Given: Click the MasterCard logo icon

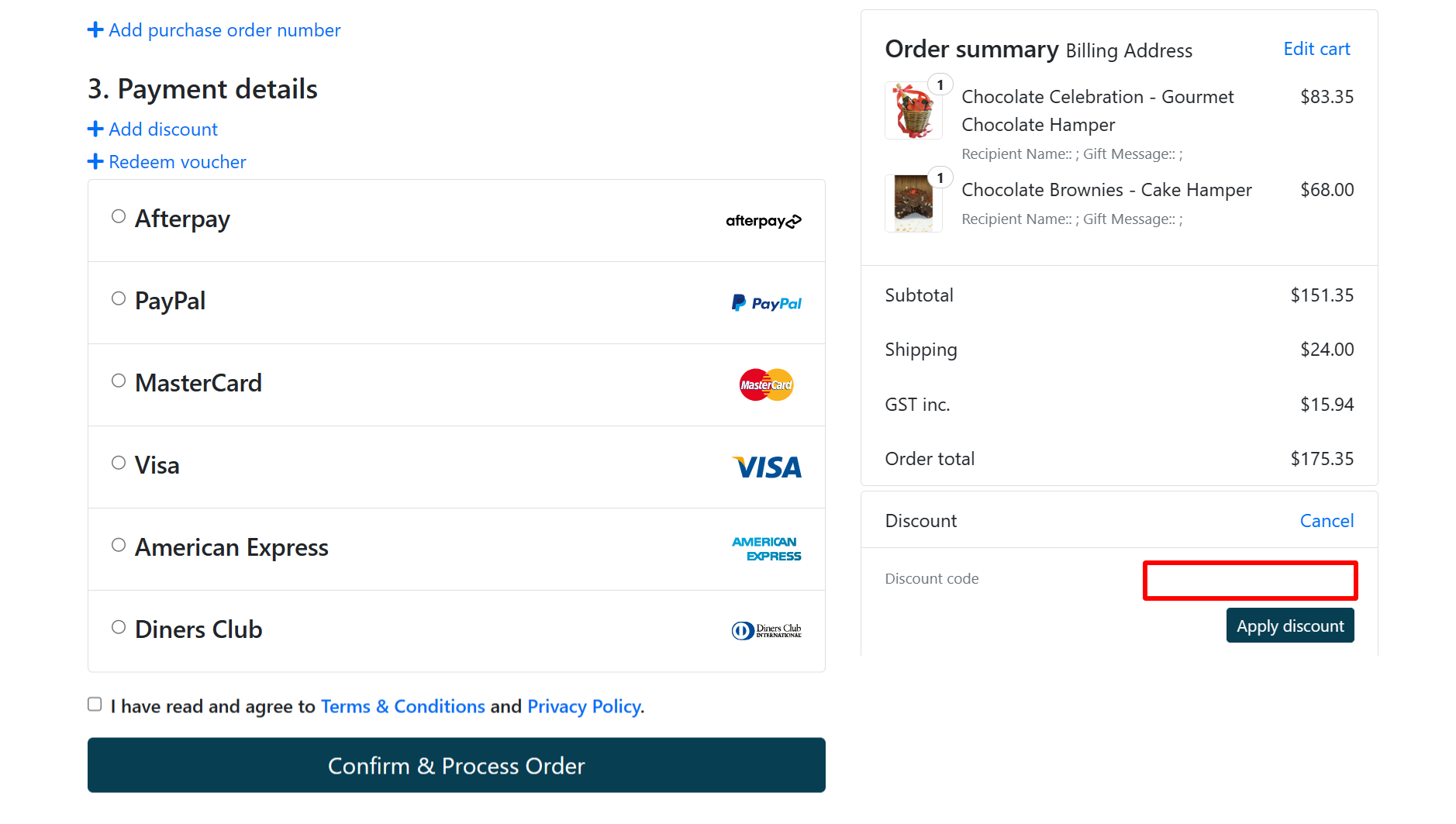Looking at the screenshot, I should click(765, 384).
